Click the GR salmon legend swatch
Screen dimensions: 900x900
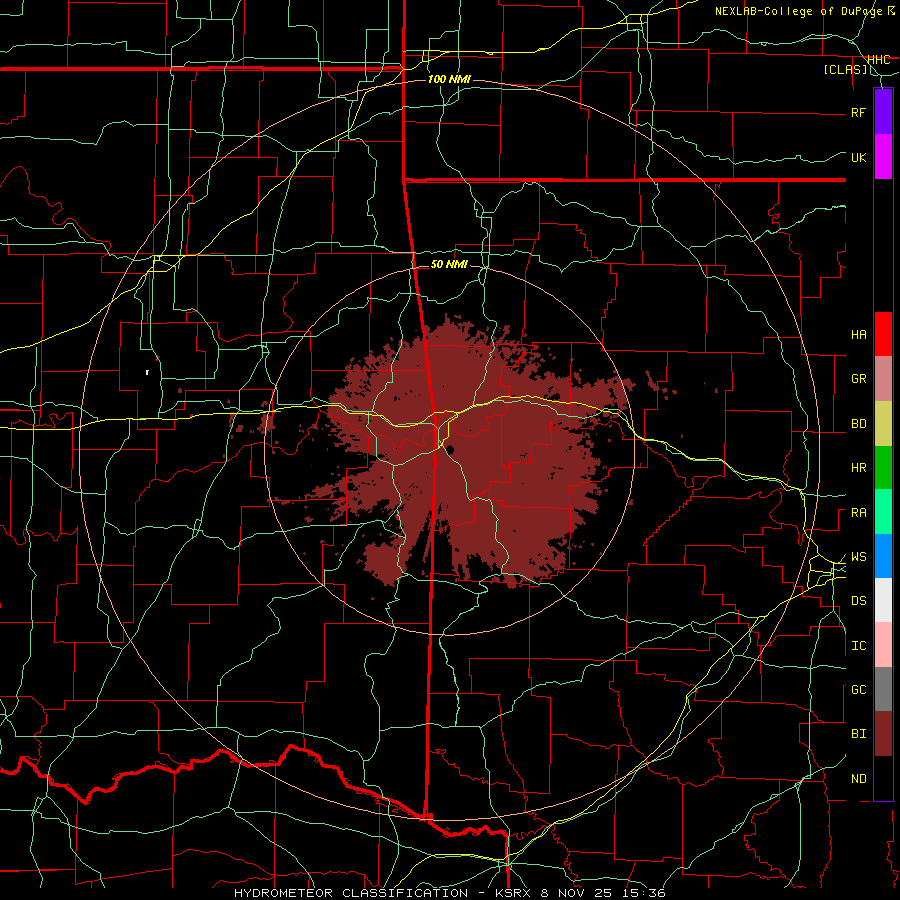pyautogui.click(x=883, y=379)
